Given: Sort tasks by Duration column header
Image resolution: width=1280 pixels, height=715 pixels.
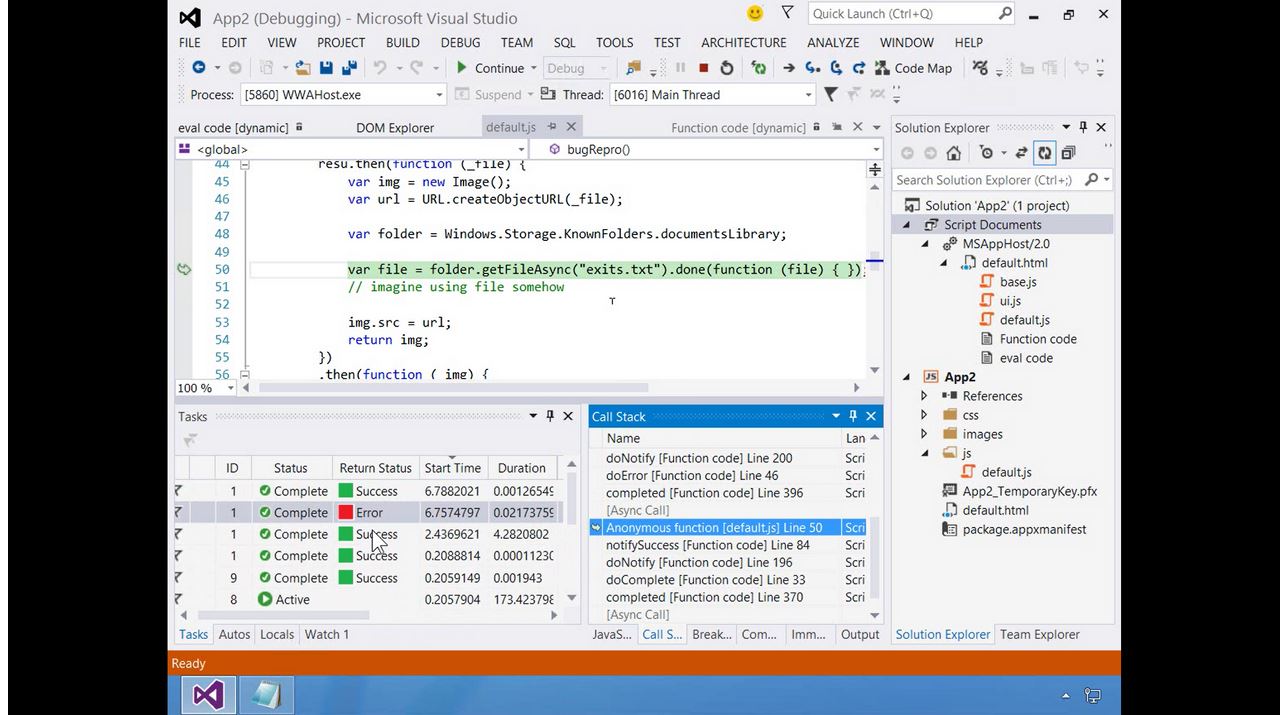Looking at the screenshot, I should (522, 468).
